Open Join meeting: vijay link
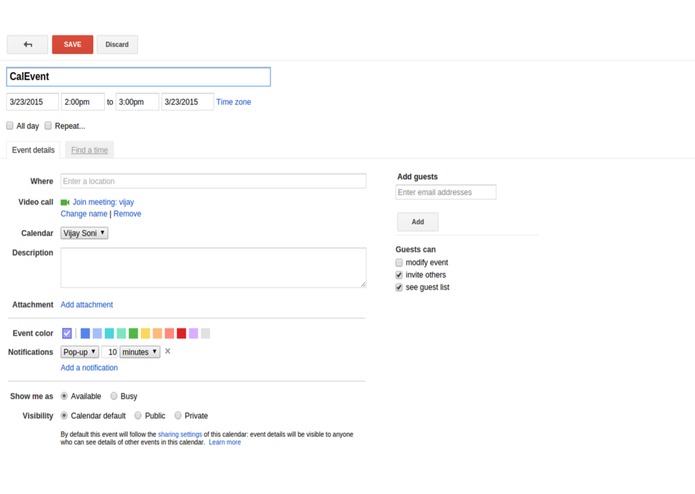Screen dimensions: 695x494 pyautogui.click(x=103, y=202)
